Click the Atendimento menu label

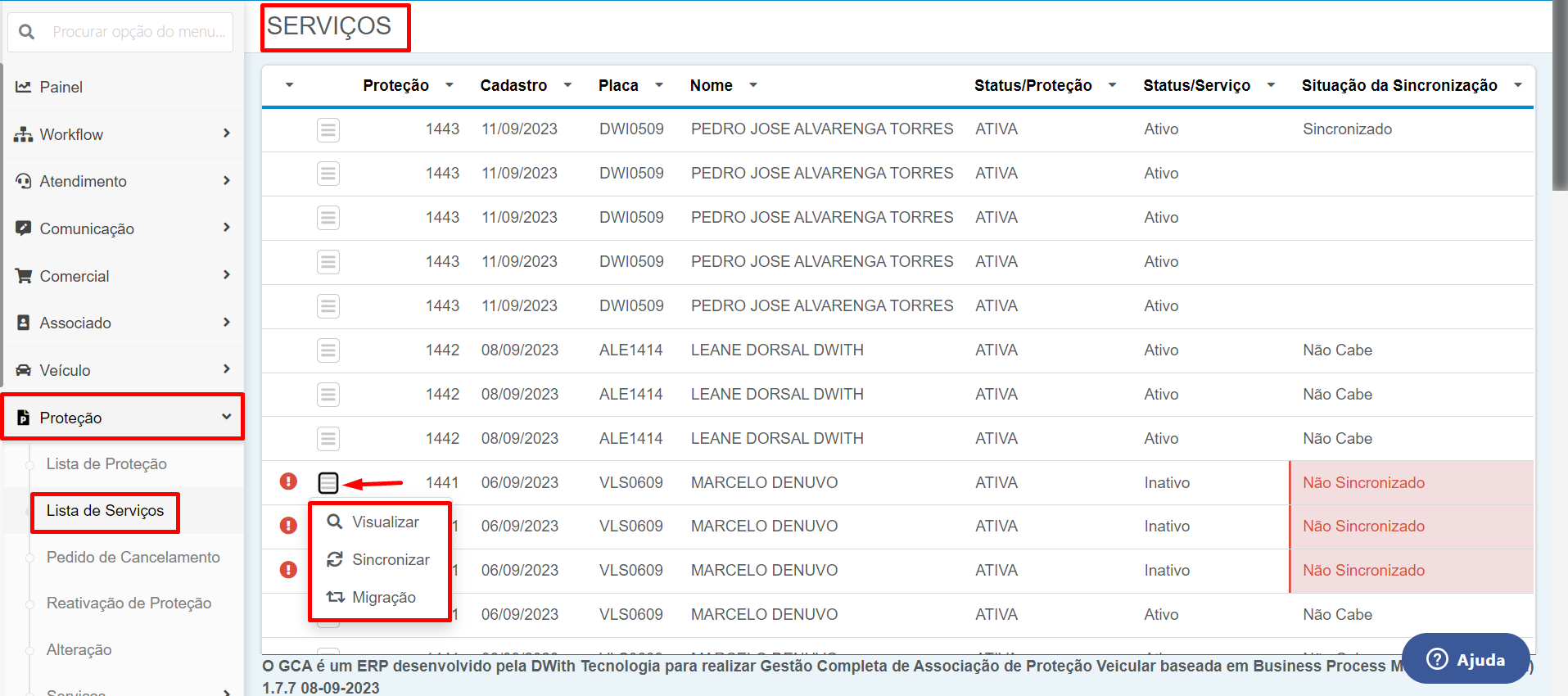(84, 181)
